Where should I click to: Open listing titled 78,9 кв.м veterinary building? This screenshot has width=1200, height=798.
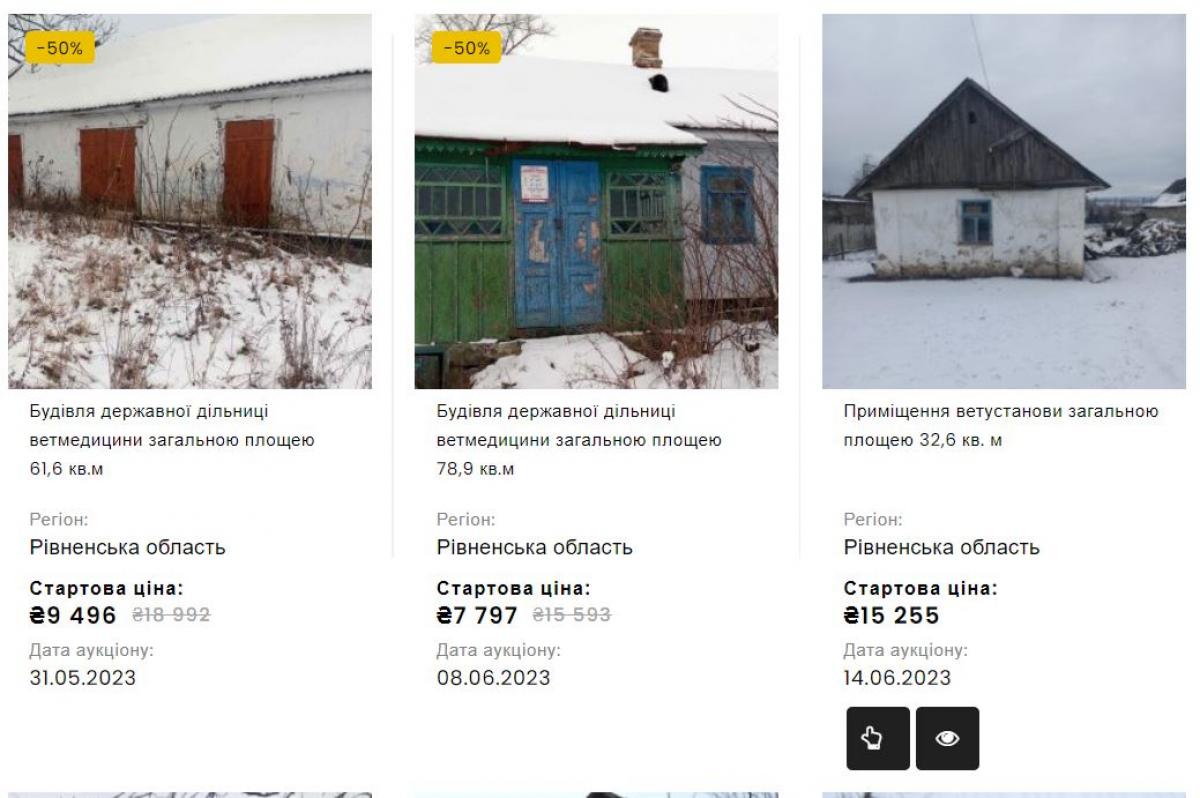pos(579,440)
